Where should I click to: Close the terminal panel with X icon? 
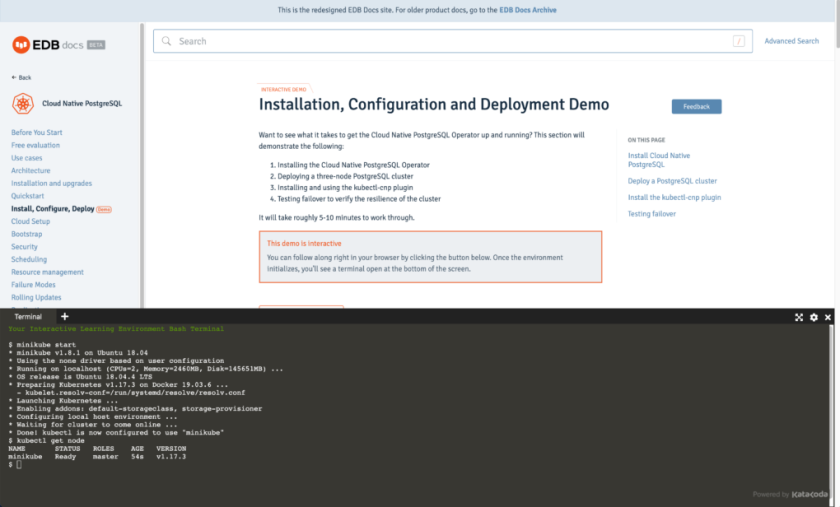click(828, 317)
